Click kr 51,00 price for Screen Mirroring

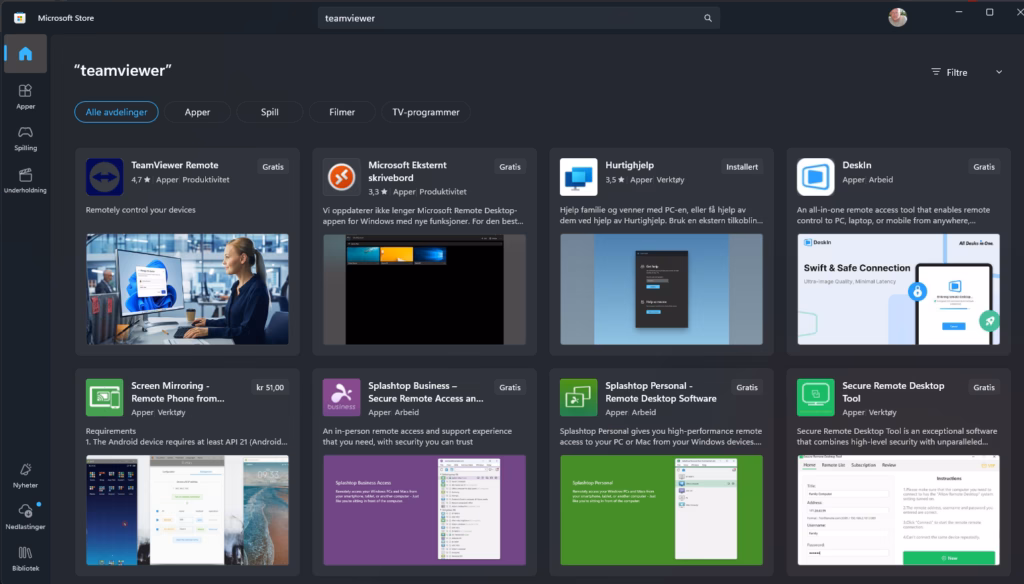[x=269, y=387]
